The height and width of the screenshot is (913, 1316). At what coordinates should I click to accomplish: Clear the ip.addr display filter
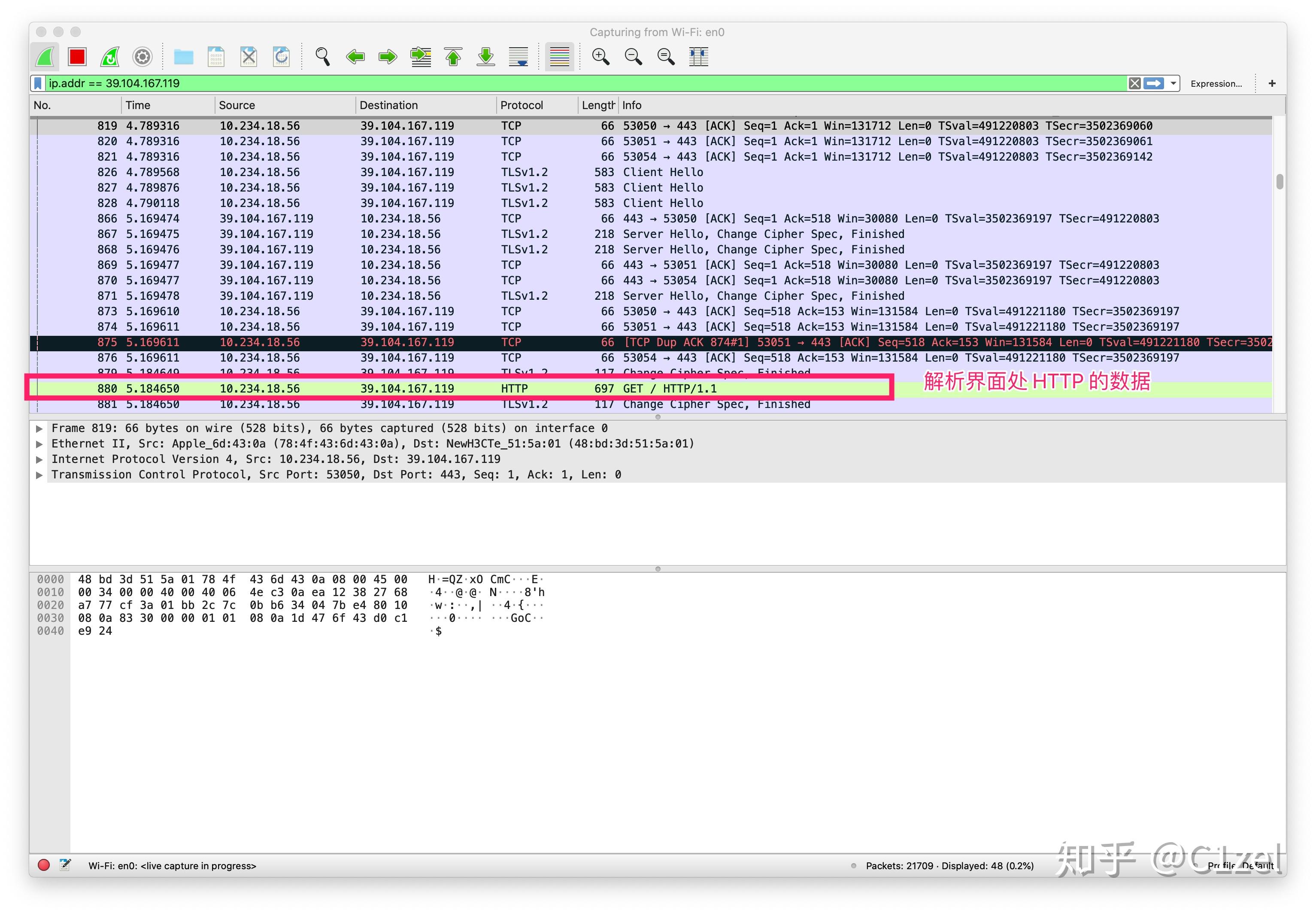click(x=1134, y=83)
